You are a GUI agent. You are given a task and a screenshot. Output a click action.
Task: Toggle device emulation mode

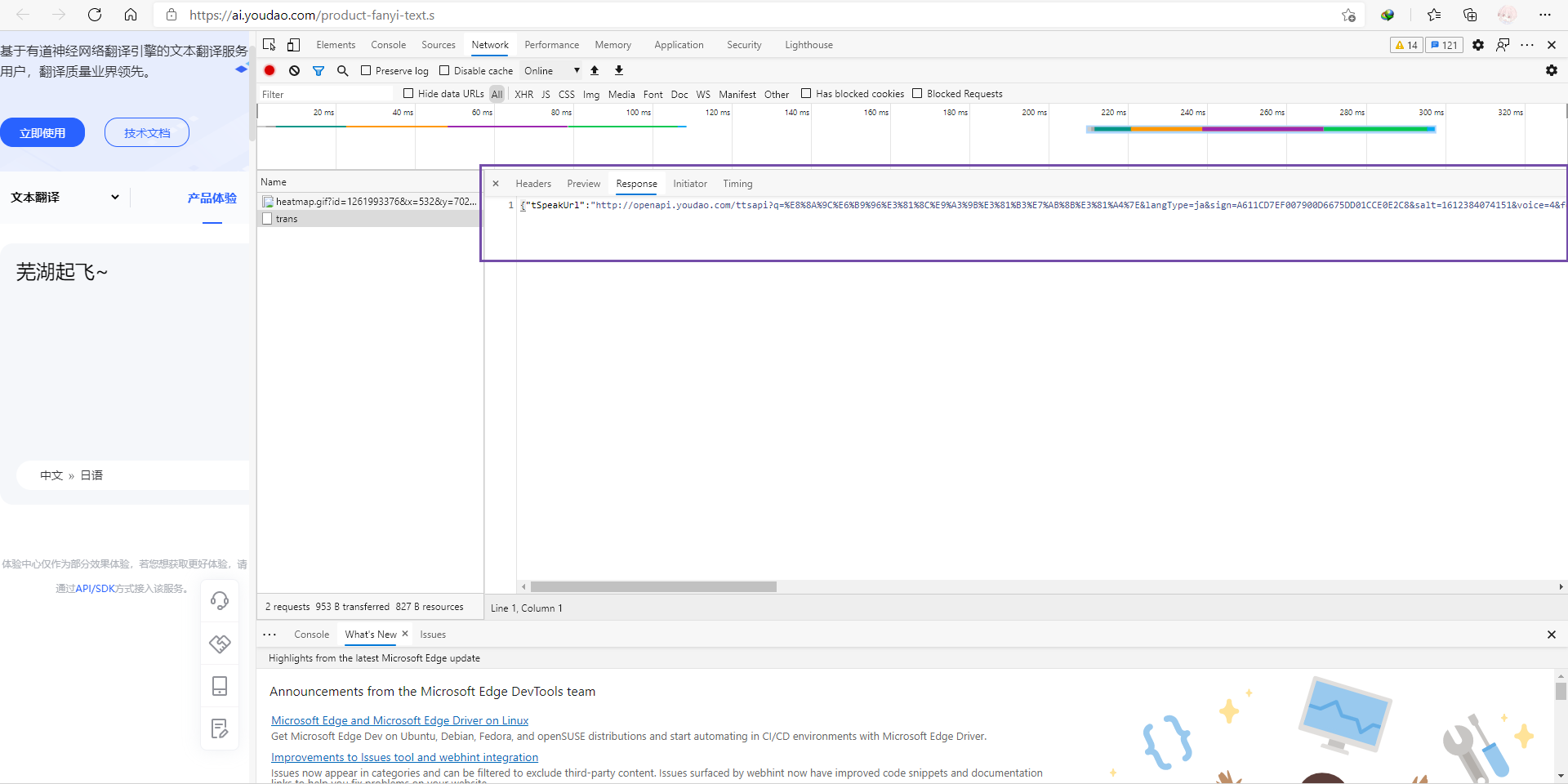point(294,45)
